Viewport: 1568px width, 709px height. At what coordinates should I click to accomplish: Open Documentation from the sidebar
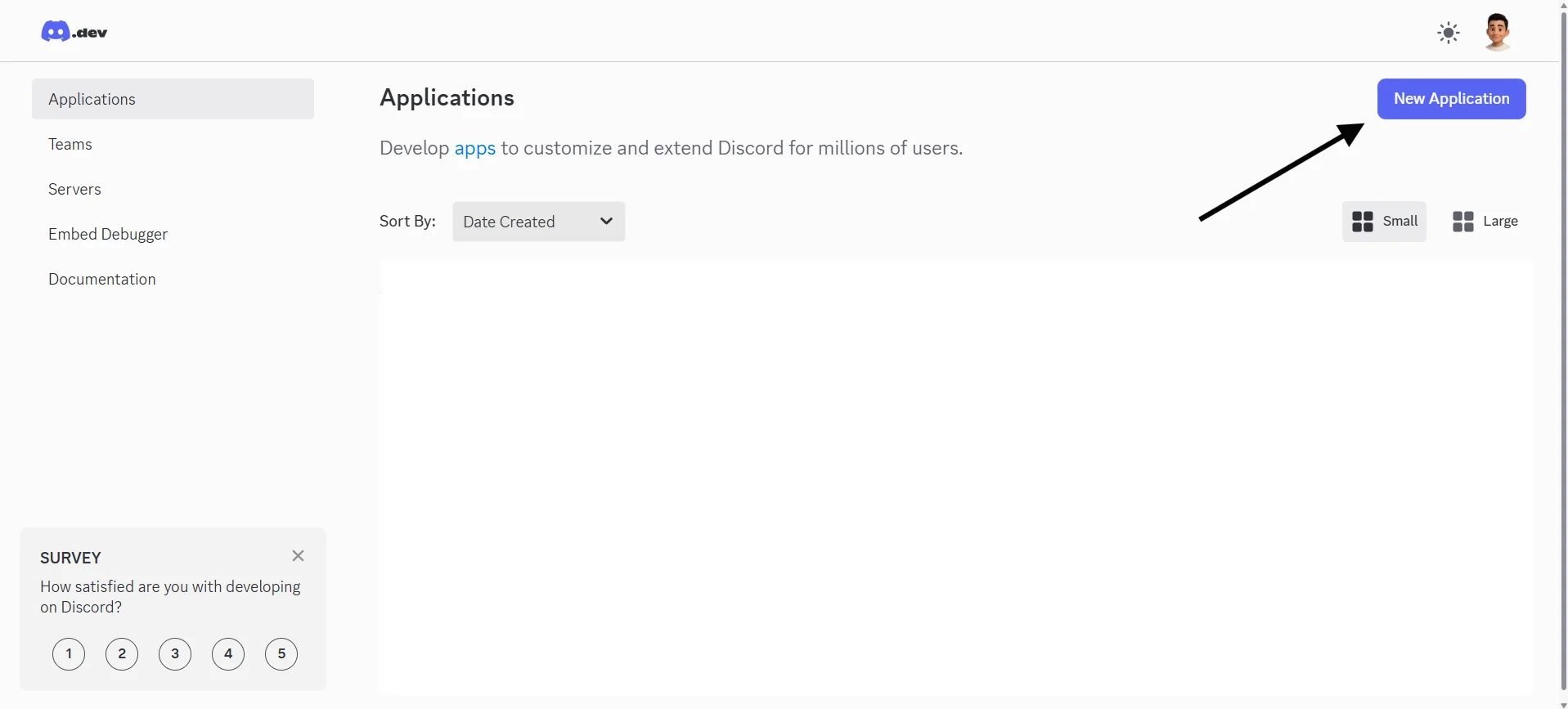101,280
